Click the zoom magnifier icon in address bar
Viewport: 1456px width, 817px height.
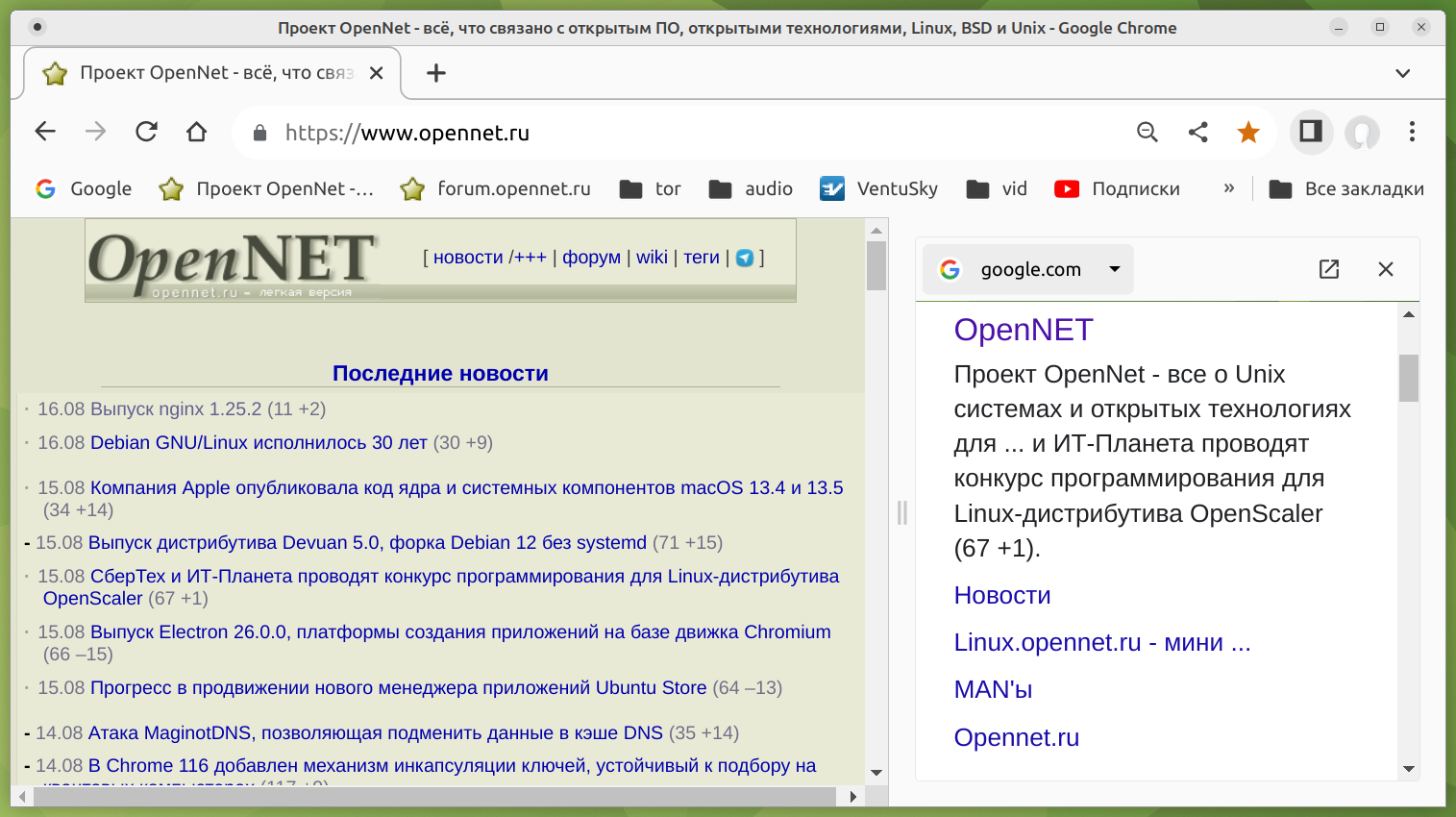pos(1147,132)
